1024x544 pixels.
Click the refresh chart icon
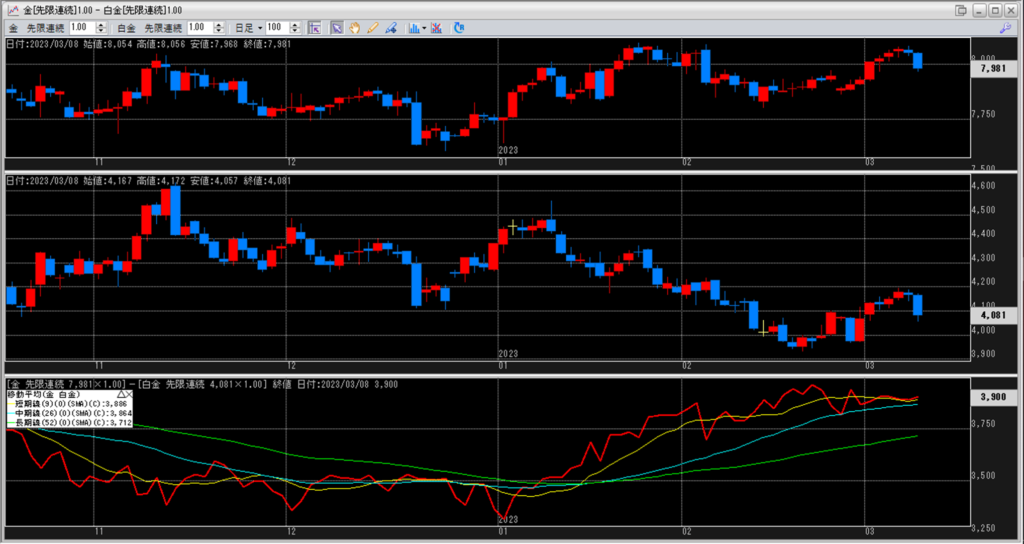[458, 27]
